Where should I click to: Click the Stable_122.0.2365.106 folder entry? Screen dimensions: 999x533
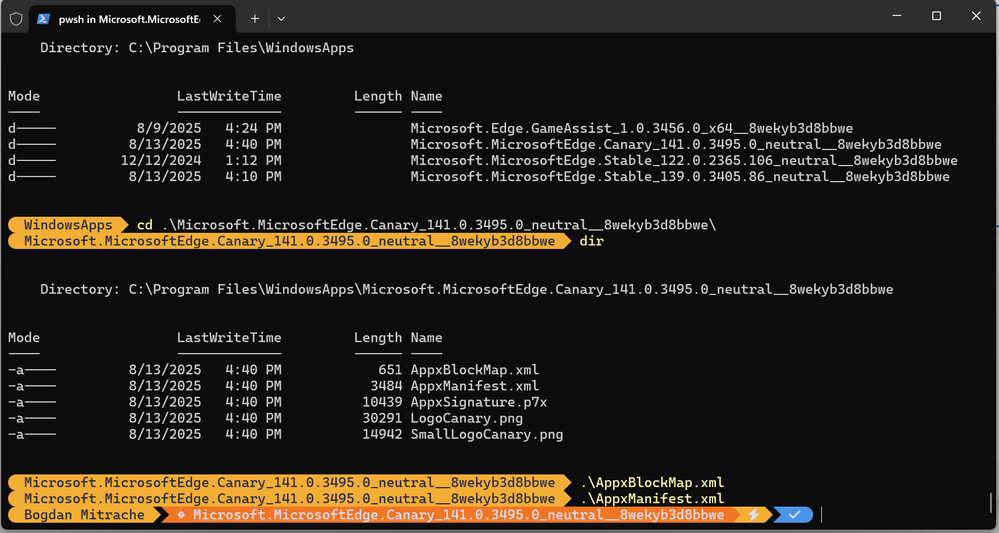coord(684,160)
